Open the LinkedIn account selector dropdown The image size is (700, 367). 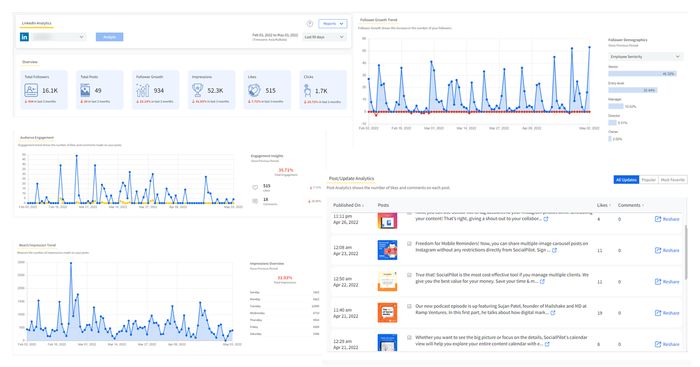(x=58, y=37)
